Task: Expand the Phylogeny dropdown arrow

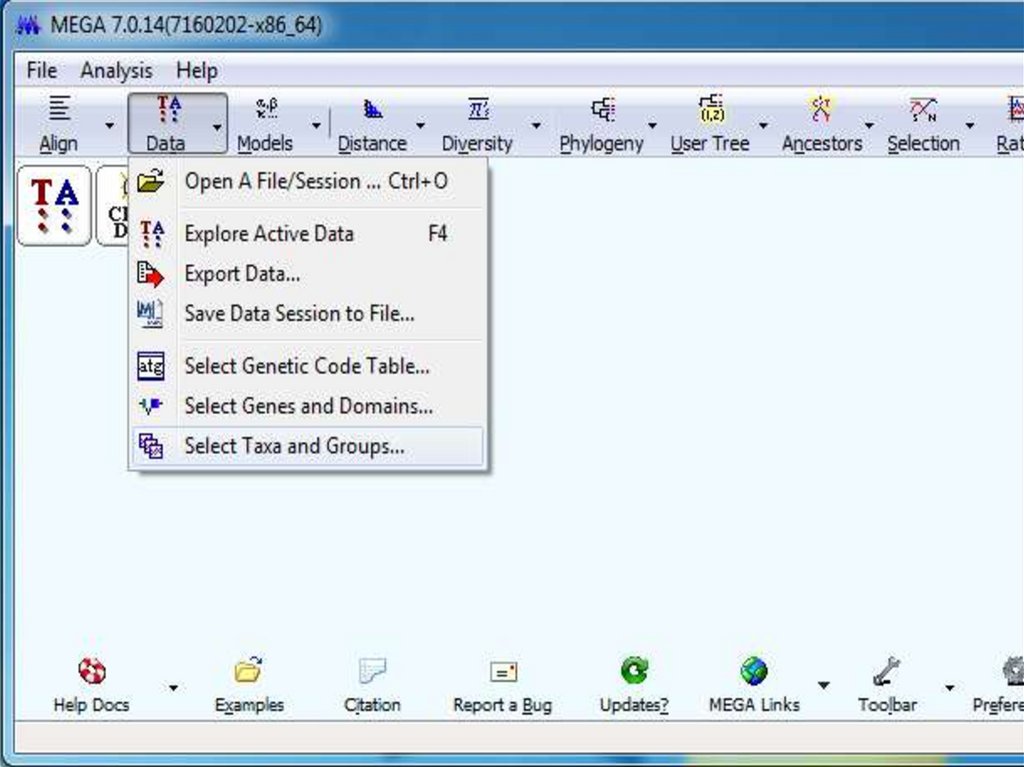Action: (x=652, y=125)
